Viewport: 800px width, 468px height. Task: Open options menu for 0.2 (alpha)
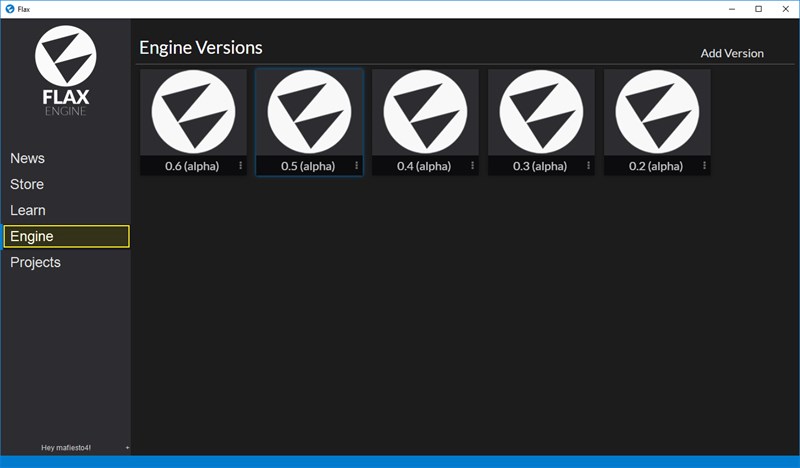click(x=704, y=165)
